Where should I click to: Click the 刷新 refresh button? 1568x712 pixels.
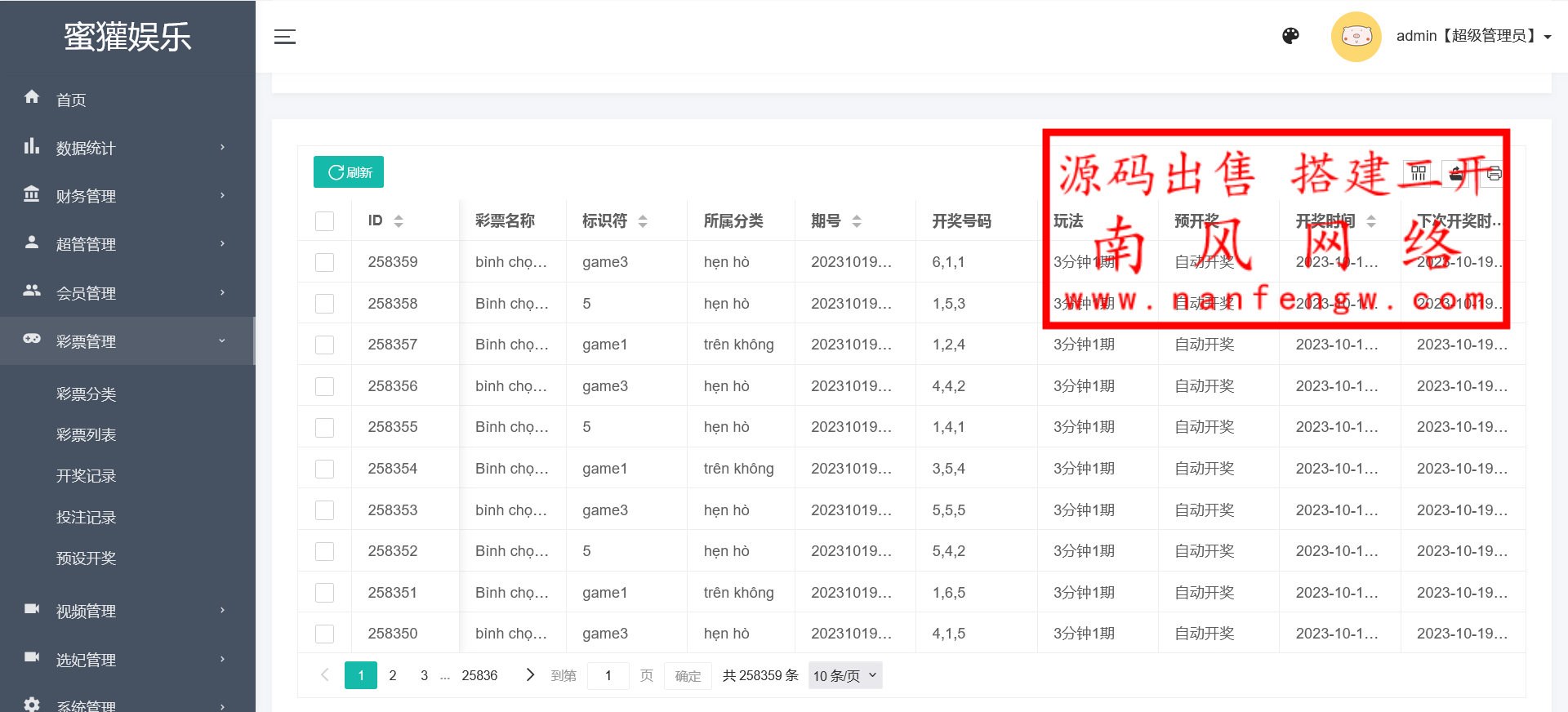pos(349,172)
